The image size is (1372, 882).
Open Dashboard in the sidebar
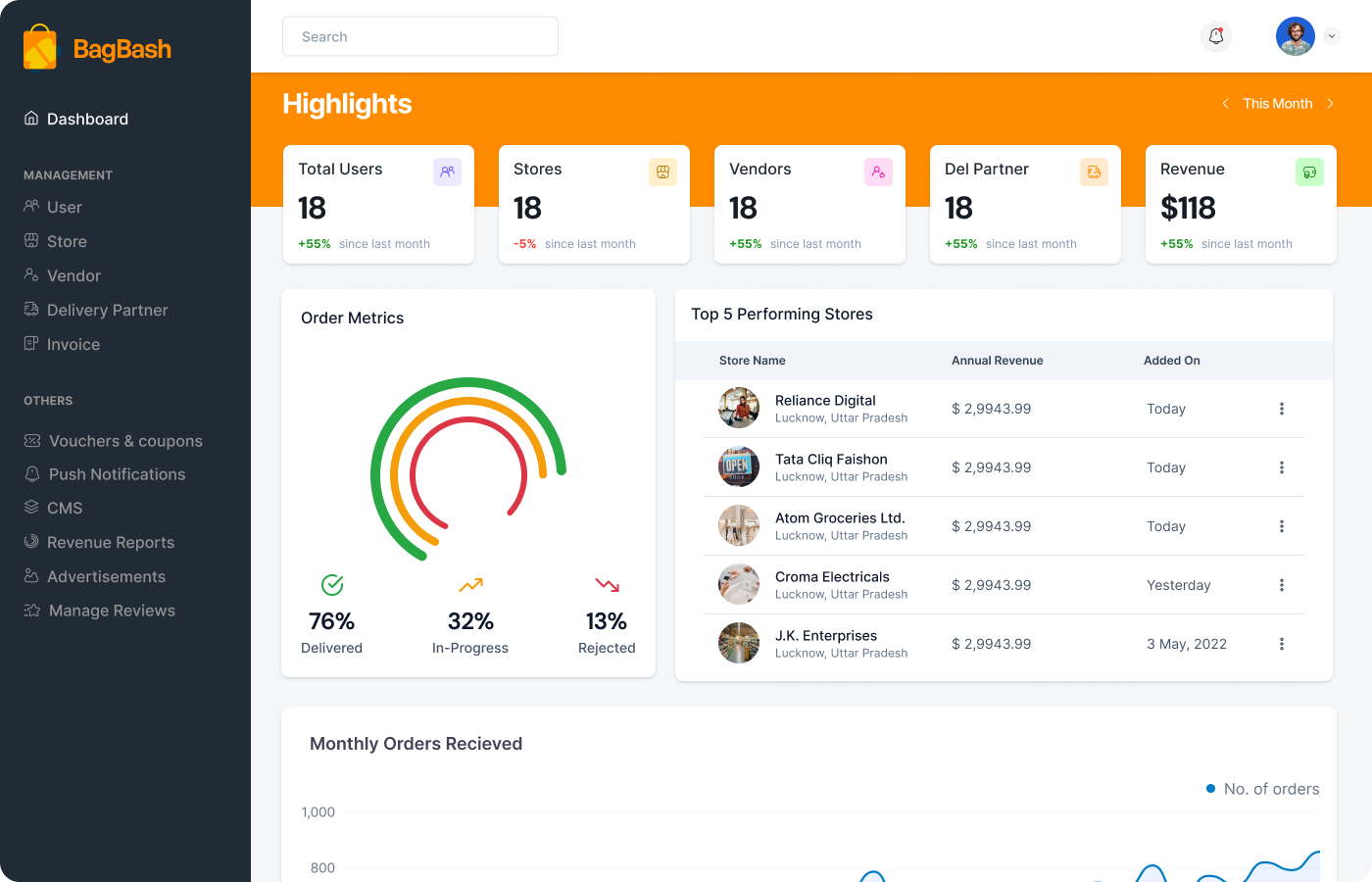pyautogui.click(x=87, y=119)
